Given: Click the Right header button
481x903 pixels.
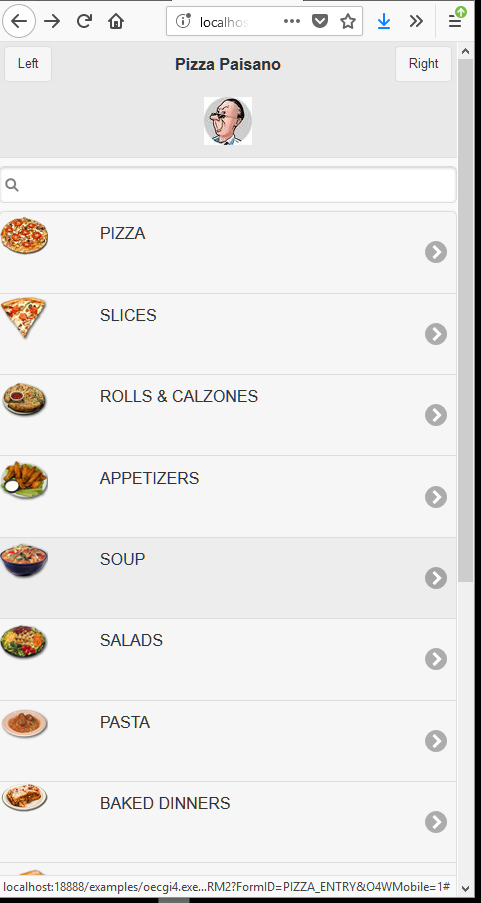Looking at the screenshot, I should coord(423,64).
